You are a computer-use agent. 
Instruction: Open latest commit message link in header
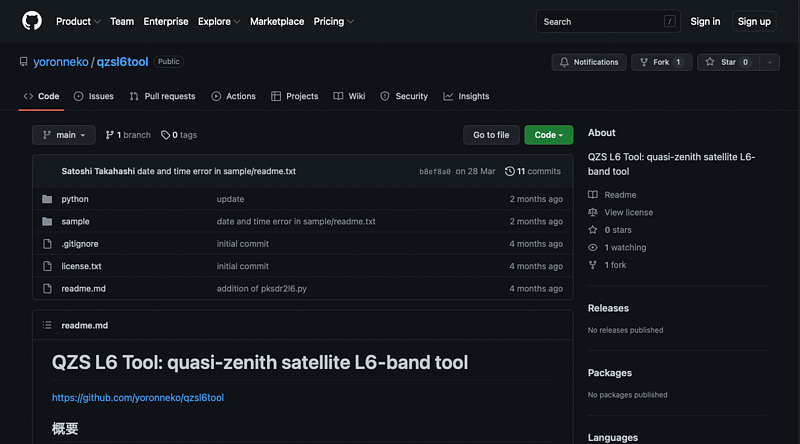tap(216, 171)
